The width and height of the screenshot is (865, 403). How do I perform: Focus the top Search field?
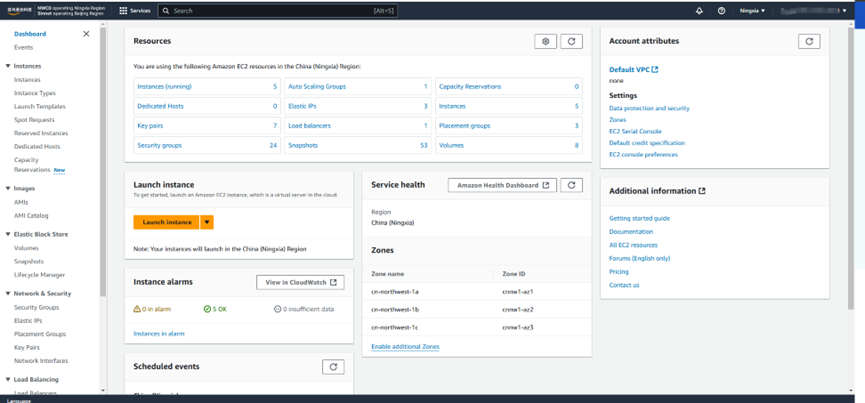click(277, 10)
